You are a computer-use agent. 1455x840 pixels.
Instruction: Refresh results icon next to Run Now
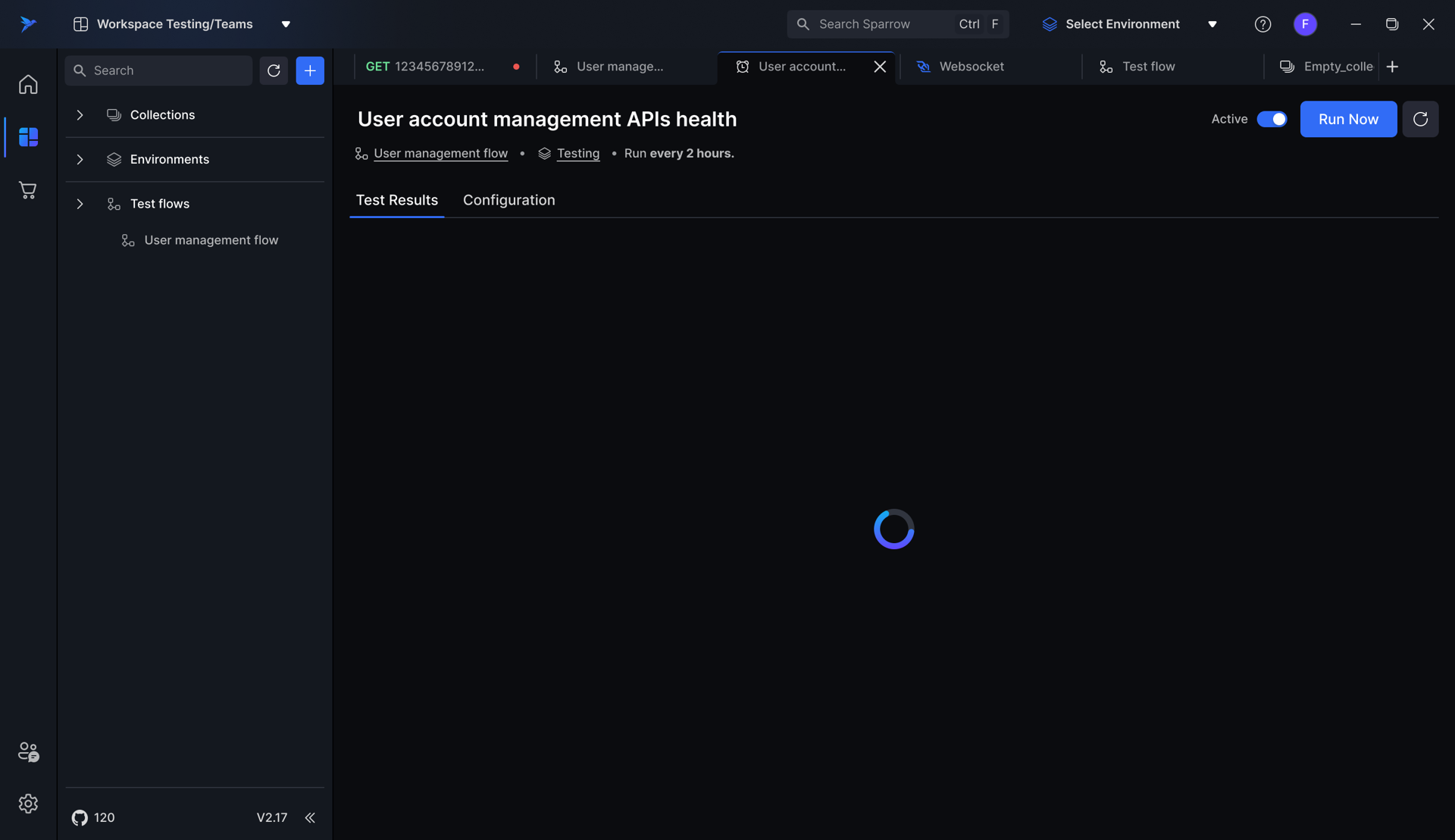coord(1420,119)
